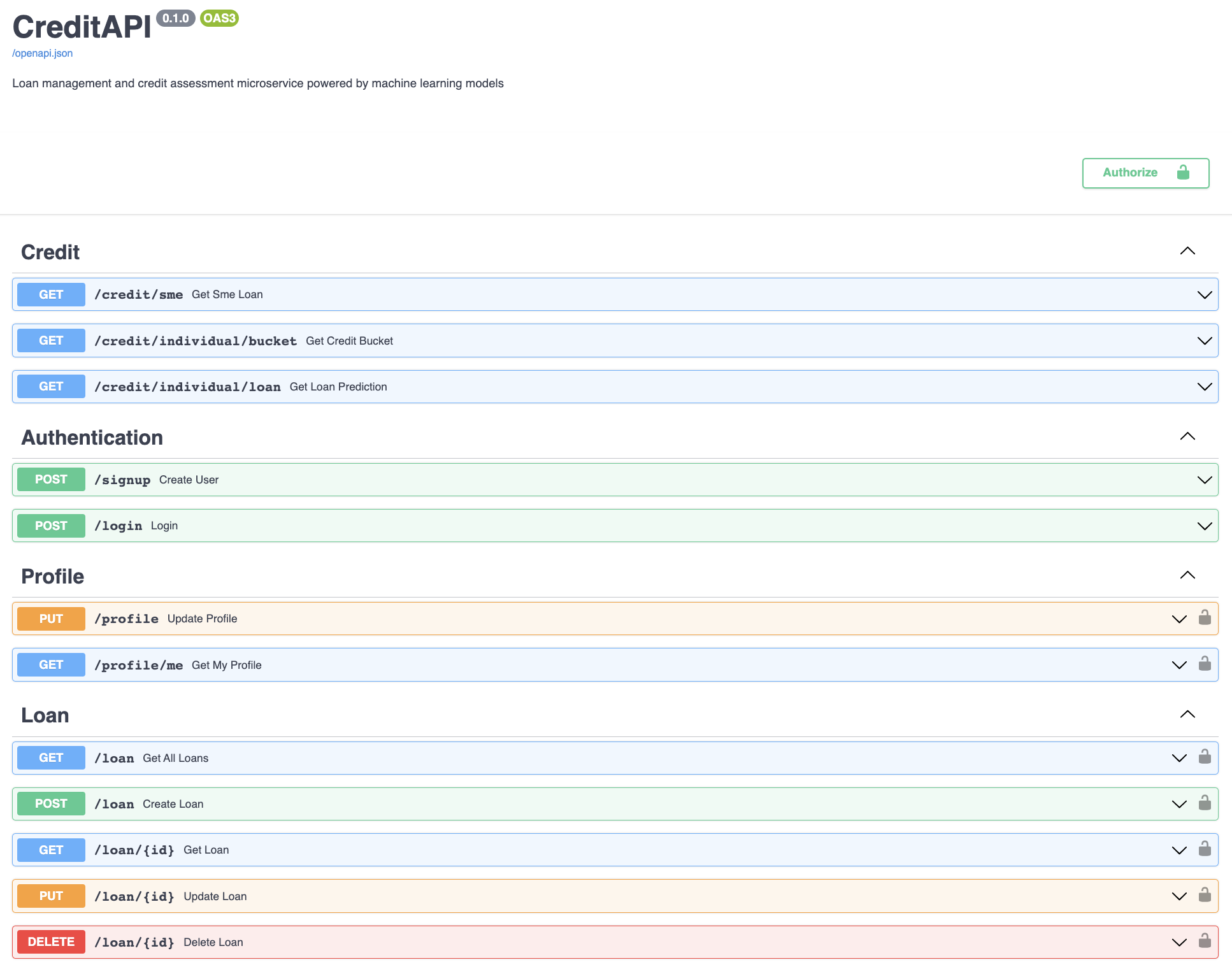Open the /openapi.json link

coord(42,54)
